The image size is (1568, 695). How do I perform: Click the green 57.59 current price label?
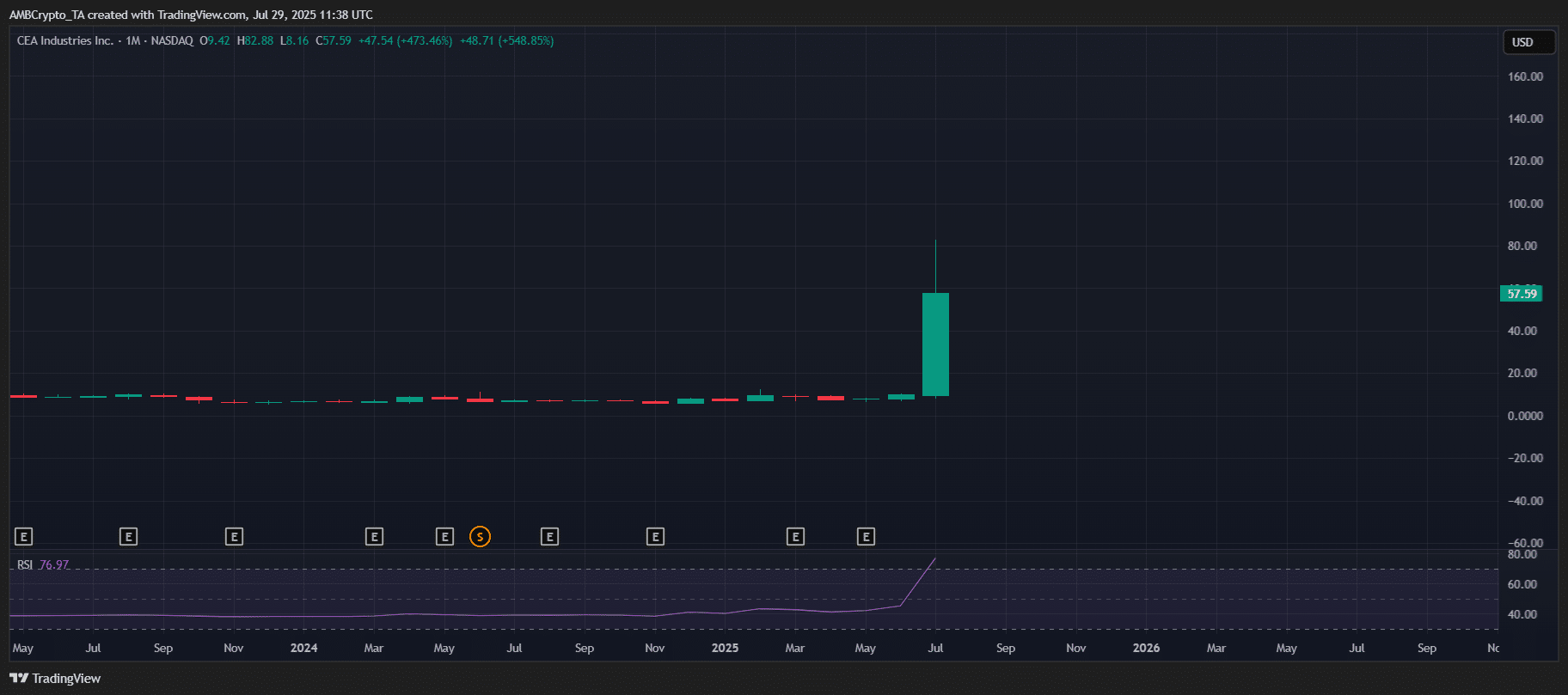tap(1521, 294)
